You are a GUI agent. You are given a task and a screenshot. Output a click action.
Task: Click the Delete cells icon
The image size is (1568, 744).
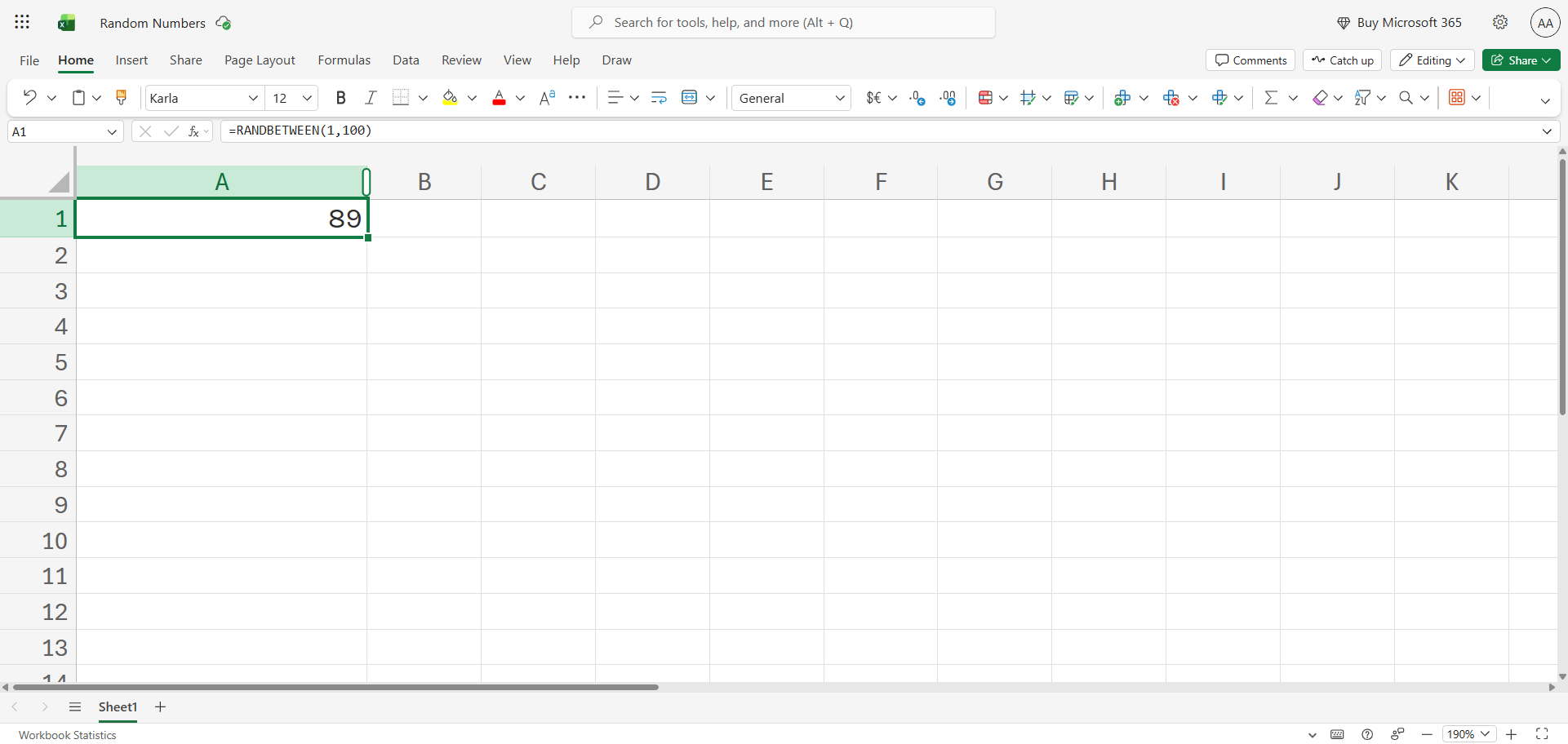pos(1171,98)
